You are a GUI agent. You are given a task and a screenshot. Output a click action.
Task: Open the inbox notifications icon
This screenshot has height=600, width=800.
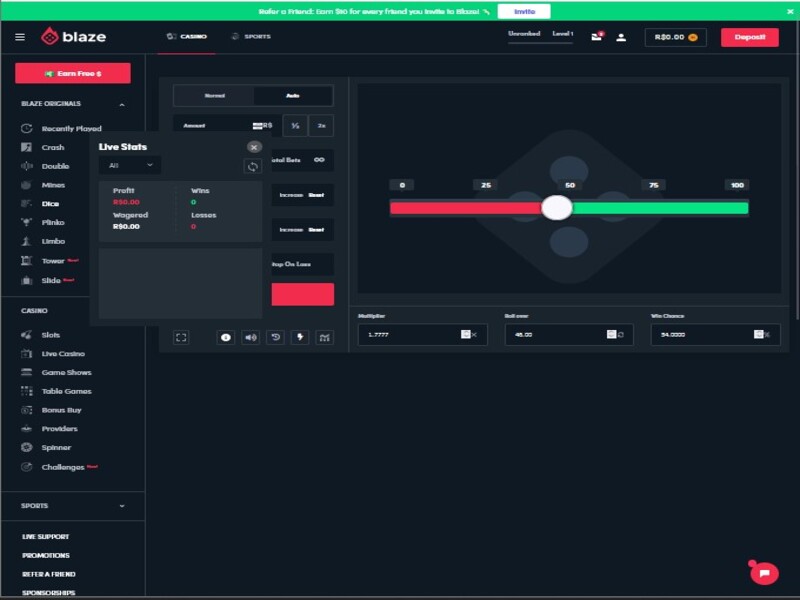coord(596,37)
